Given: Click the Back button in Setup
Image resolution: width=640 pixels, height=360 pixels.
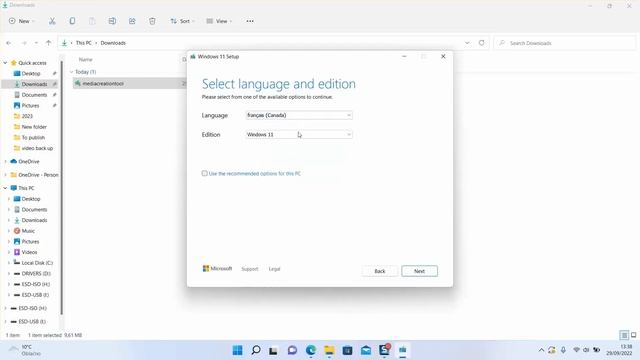Looking at the screenshot, I should tap(380, 271).
